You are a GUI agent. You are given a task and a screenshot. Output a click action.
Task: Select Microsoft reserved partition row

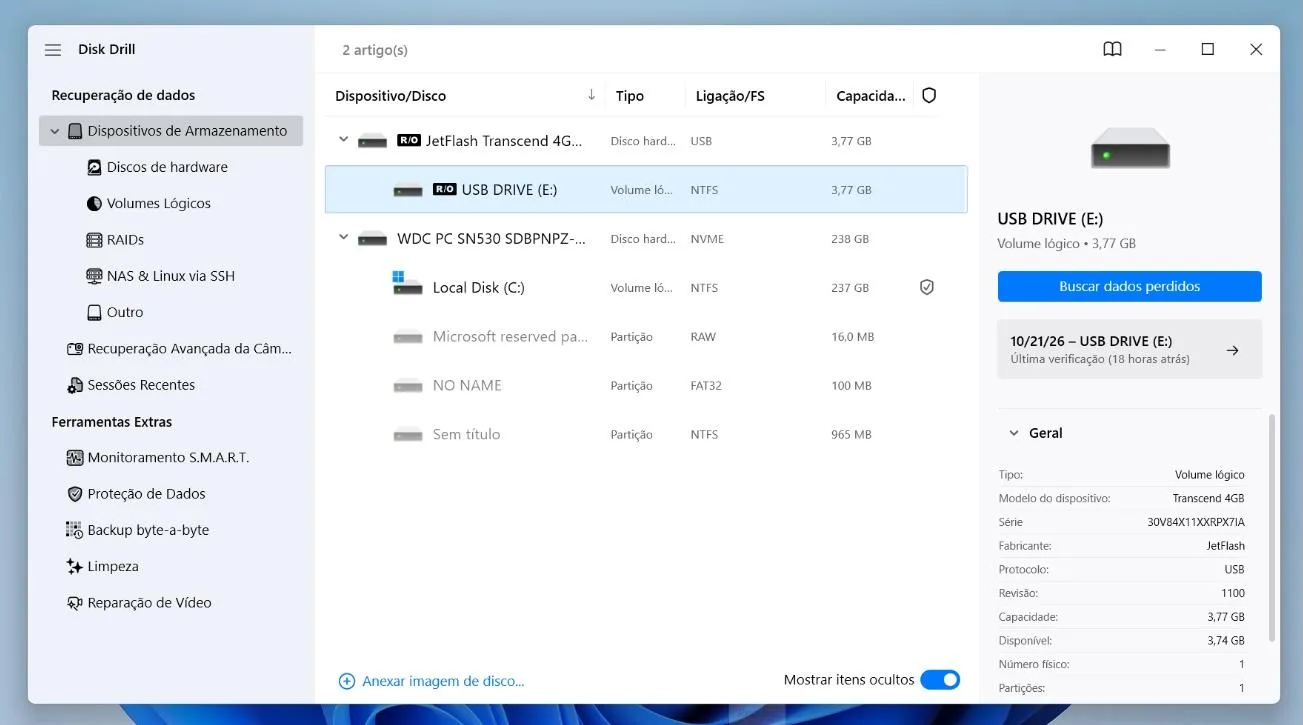(x=646, y=336)
